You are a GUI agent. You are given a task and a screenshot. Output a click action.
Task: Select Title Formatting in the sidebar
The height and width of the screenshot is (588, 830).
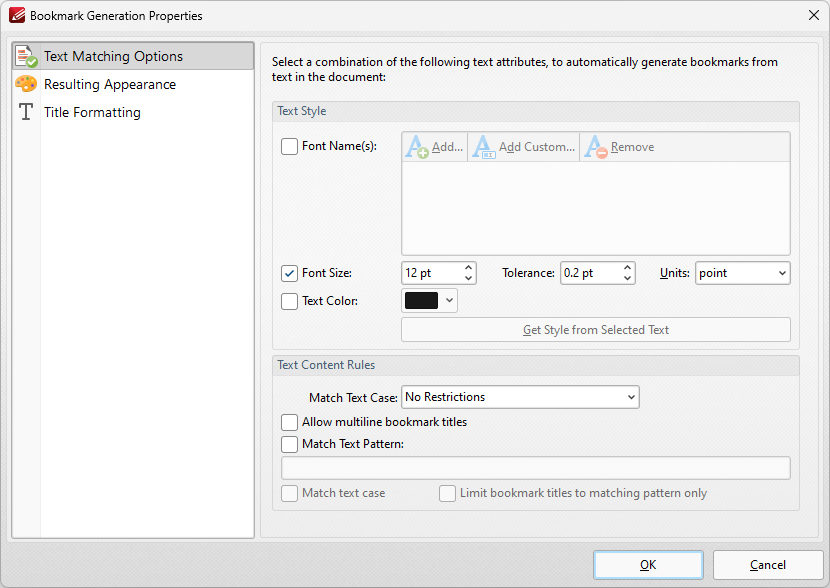(x=92, y=112)
